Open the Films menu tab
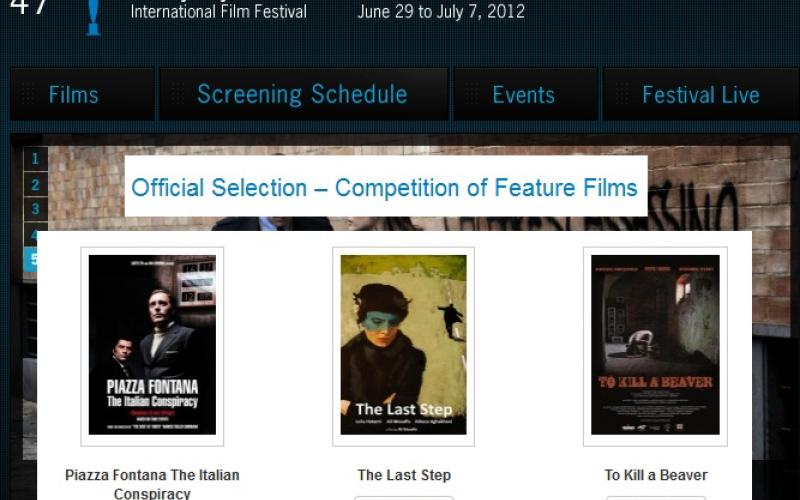 coord(82,94)
